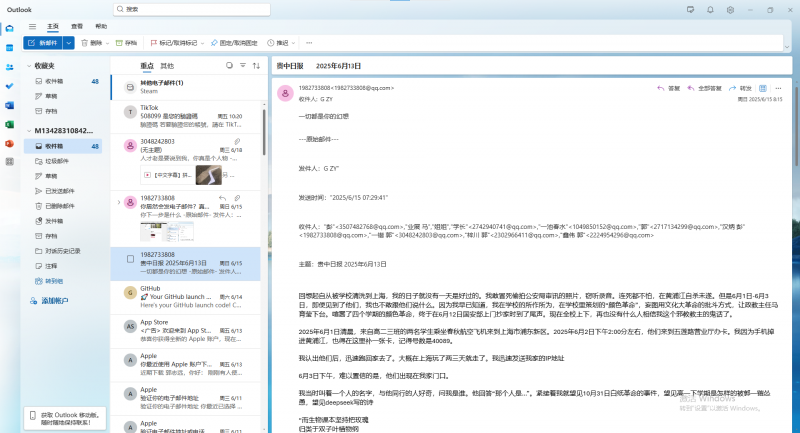Open the dropdown arrow next to 标记/取消标记
Screen dimensions: 800x433
click(202, 43)
